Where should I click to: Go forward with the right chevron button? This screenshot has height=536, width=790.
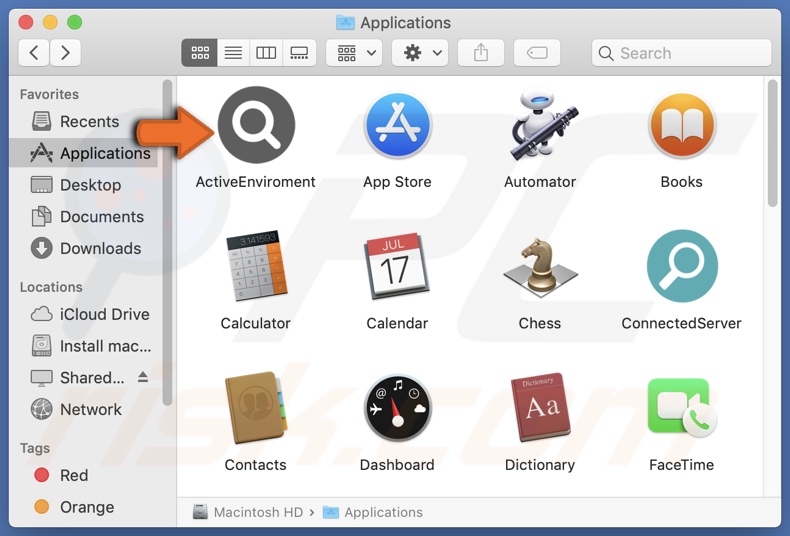coord(65,52)
